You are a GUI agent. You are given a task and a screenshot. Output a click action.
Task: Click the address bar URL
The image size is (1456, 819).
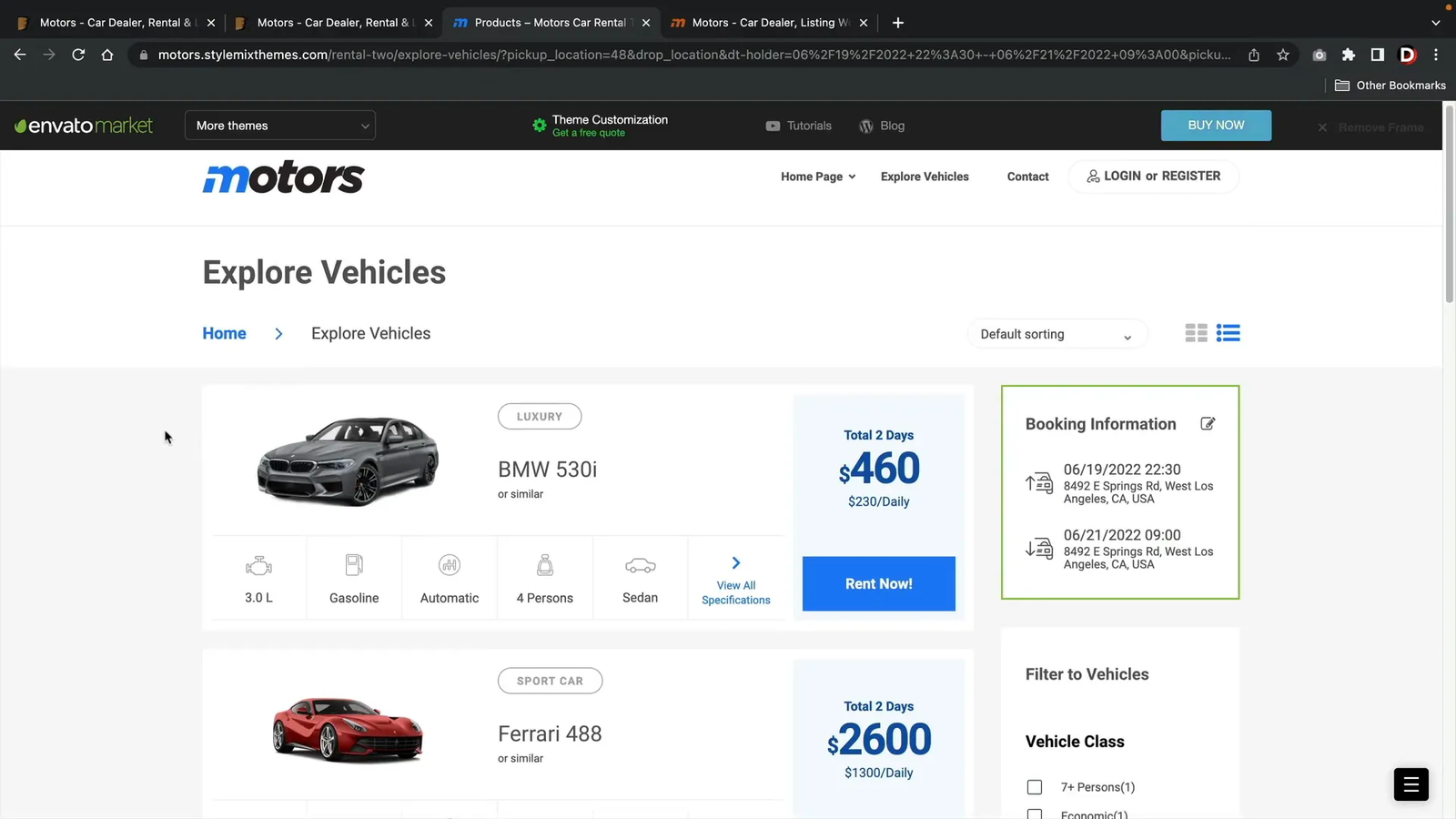tap(693, 55)
